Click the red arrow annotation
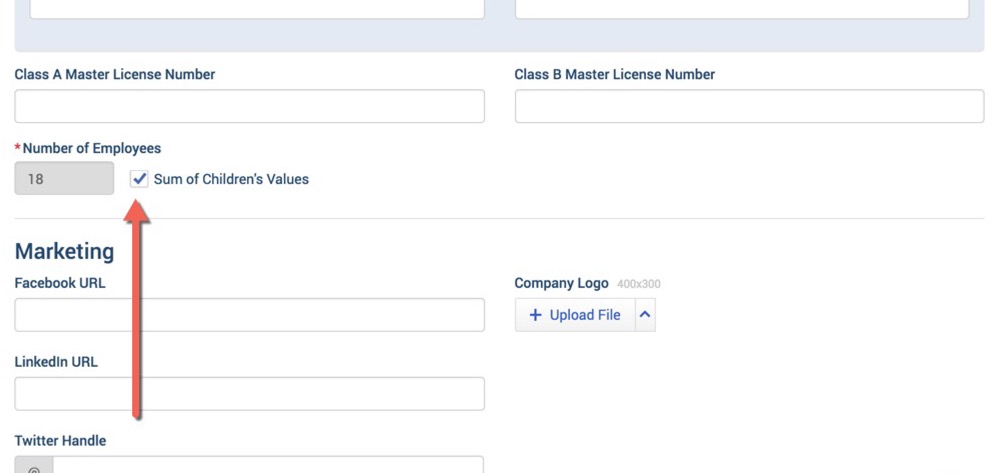 coord(137,309)
